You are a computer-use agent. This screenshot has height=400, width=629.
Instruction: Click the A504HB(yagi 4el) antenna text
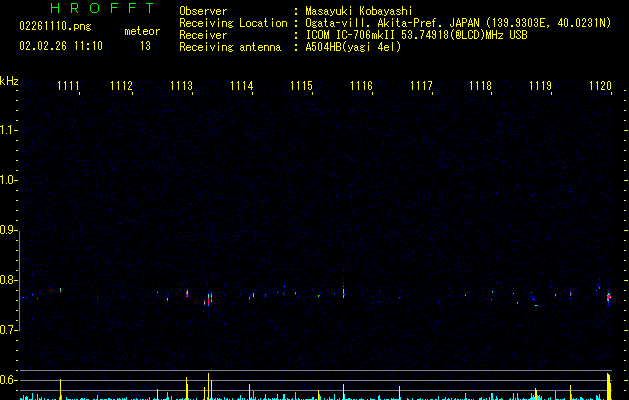(x=353, y=47)
